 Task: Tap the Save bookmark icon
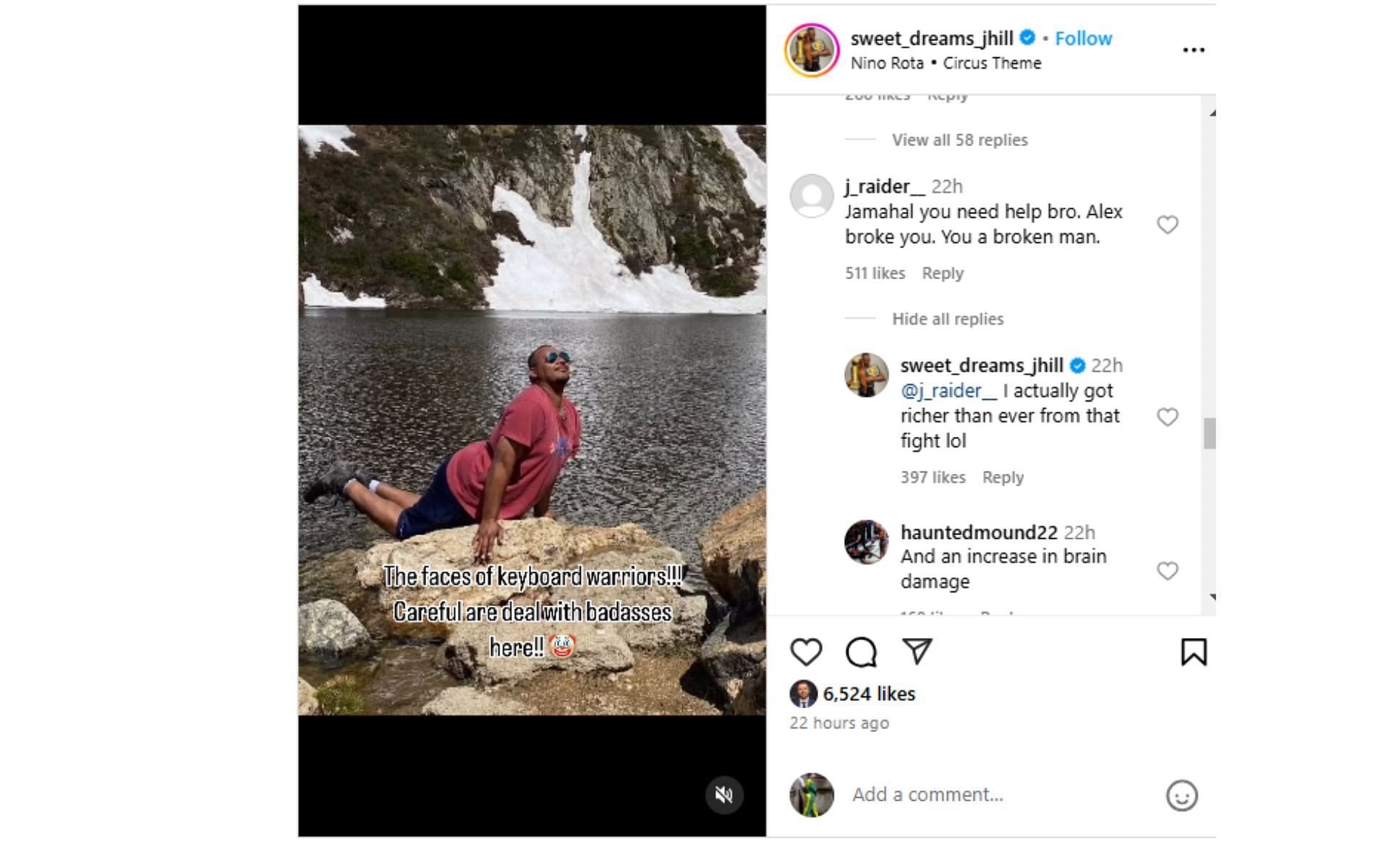click(x=1194, y=652)
